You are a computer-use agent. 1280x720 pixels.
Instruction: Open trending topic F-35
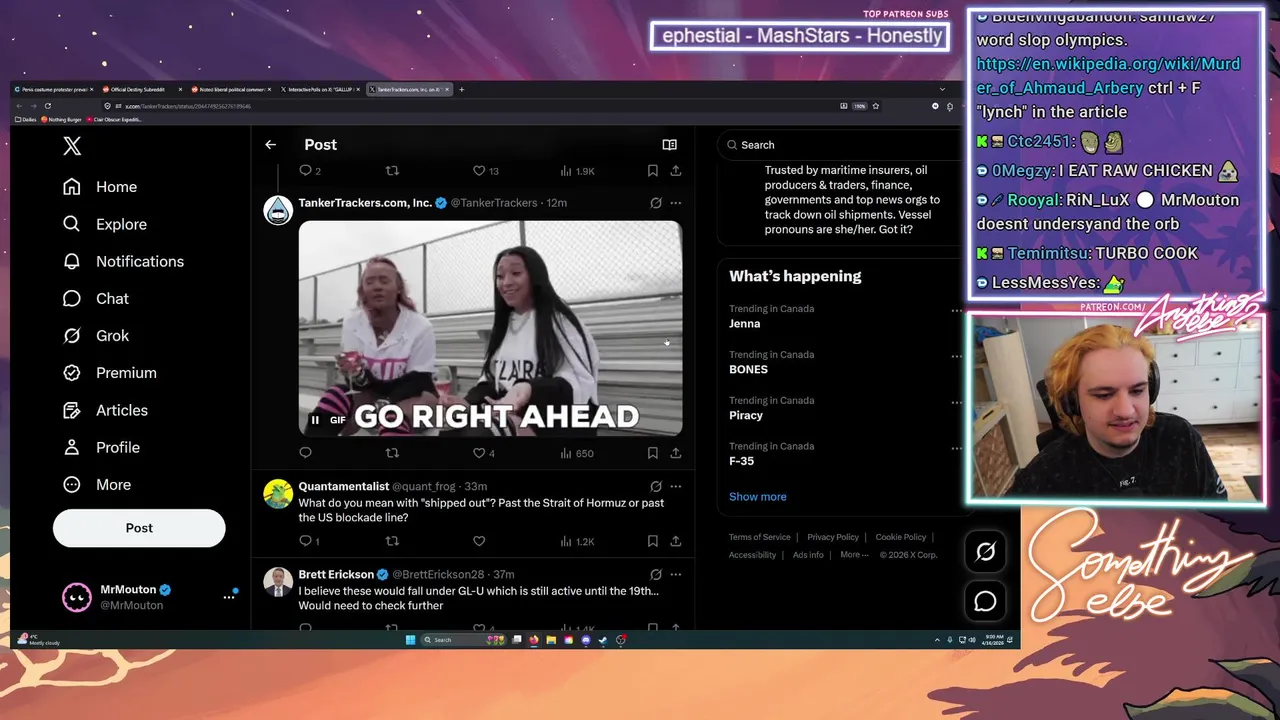pyautogui.click(x=741, y=461)
